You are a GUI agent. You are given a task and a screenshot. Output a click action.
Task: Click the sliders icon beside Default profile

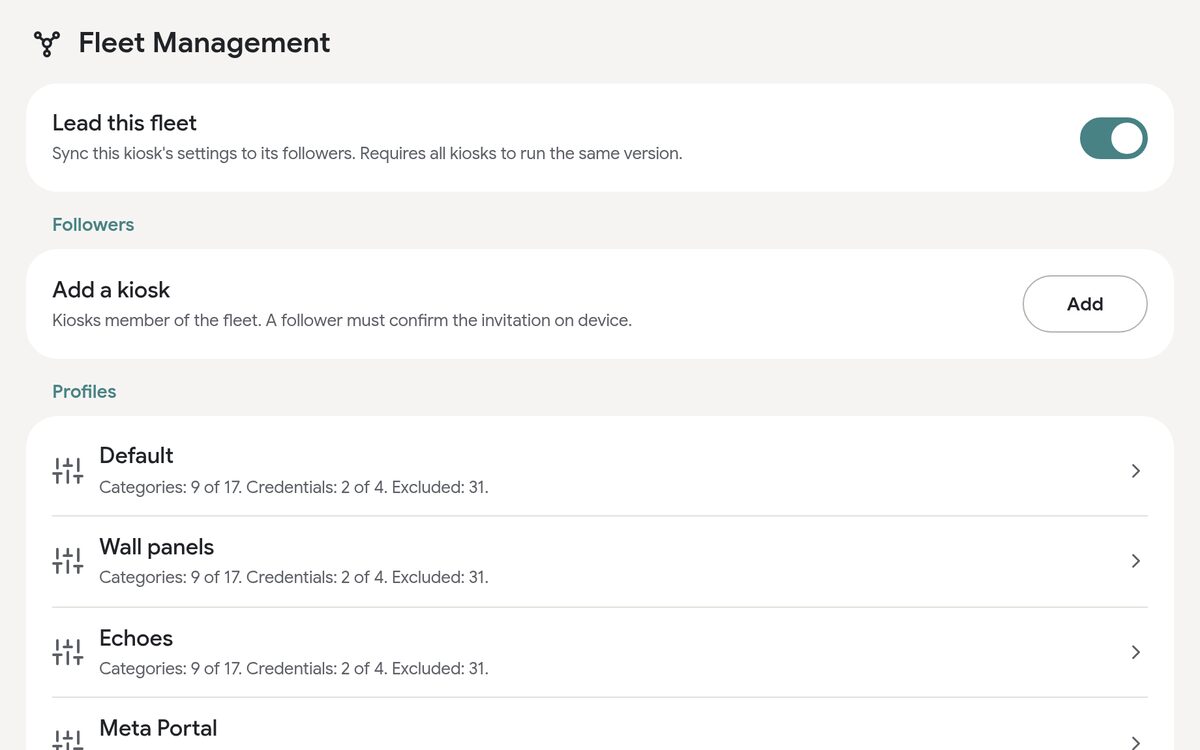pos(68,471)
